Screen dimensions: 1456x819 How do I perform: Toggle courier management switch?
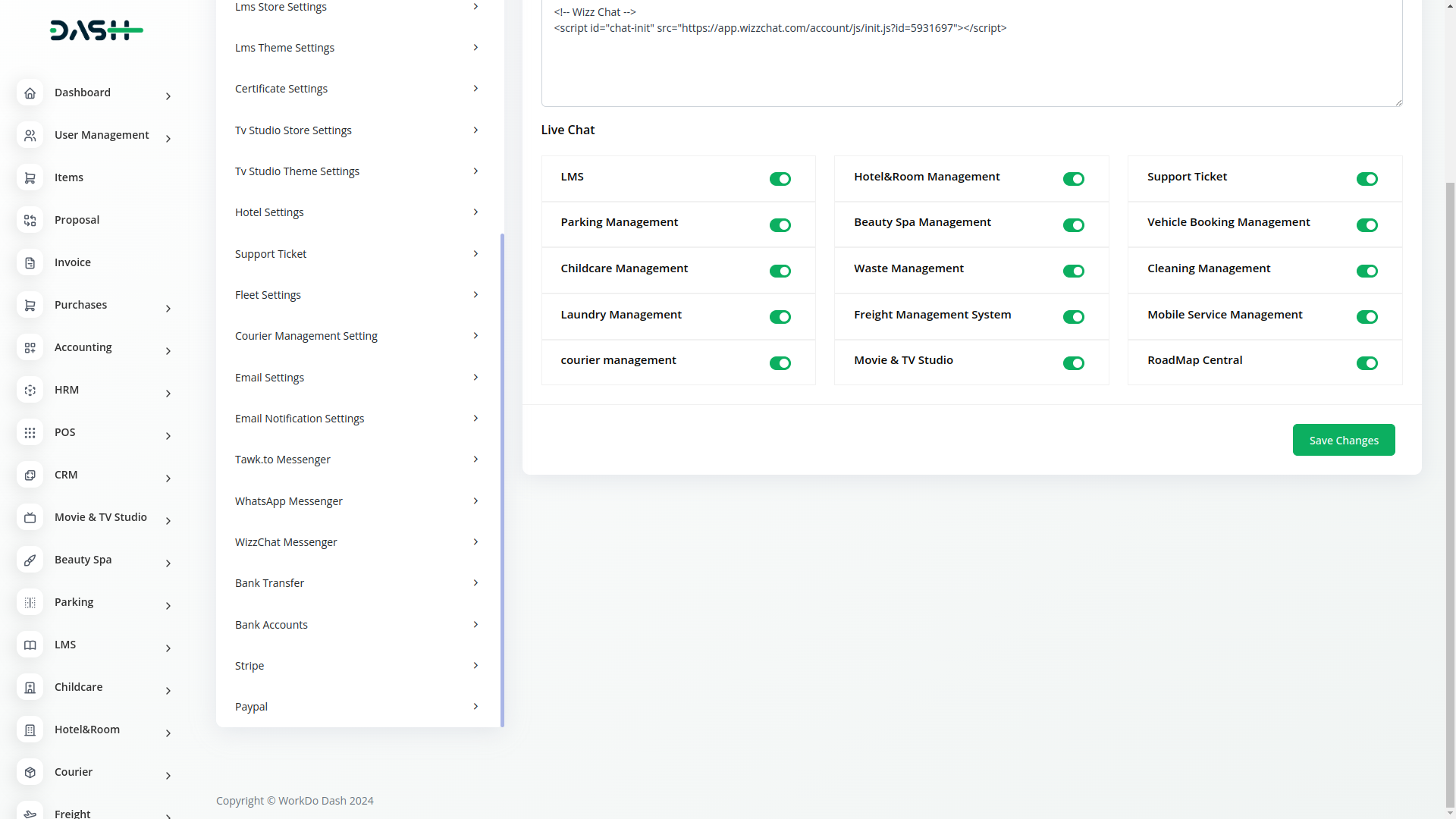tap(780, 363)
